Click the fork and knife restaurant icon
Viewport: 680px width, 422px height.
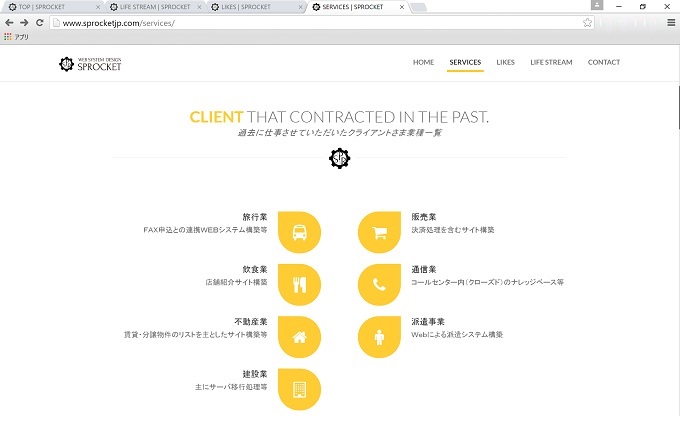point(299,284)
